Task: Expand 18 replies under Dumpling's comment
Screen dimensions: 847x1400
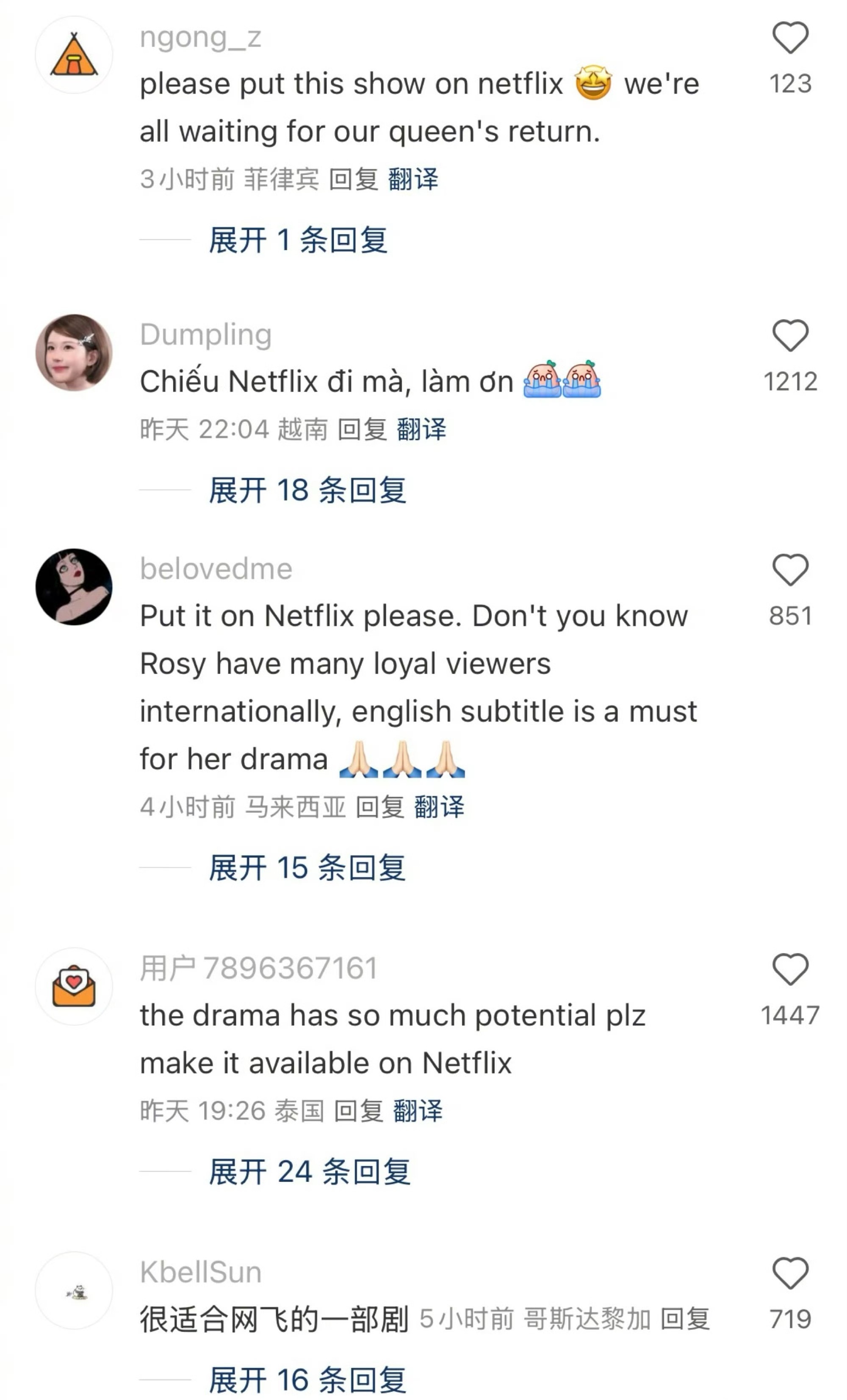Action: (307, 490)
